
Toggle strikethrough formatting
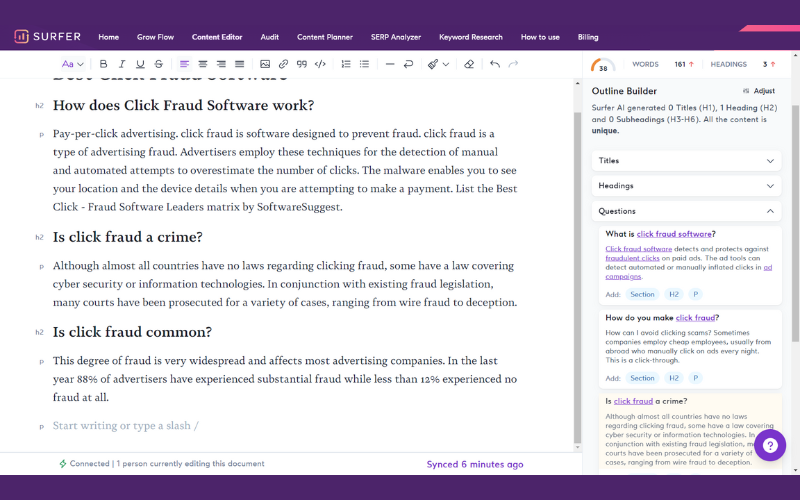tap(159, 64)
